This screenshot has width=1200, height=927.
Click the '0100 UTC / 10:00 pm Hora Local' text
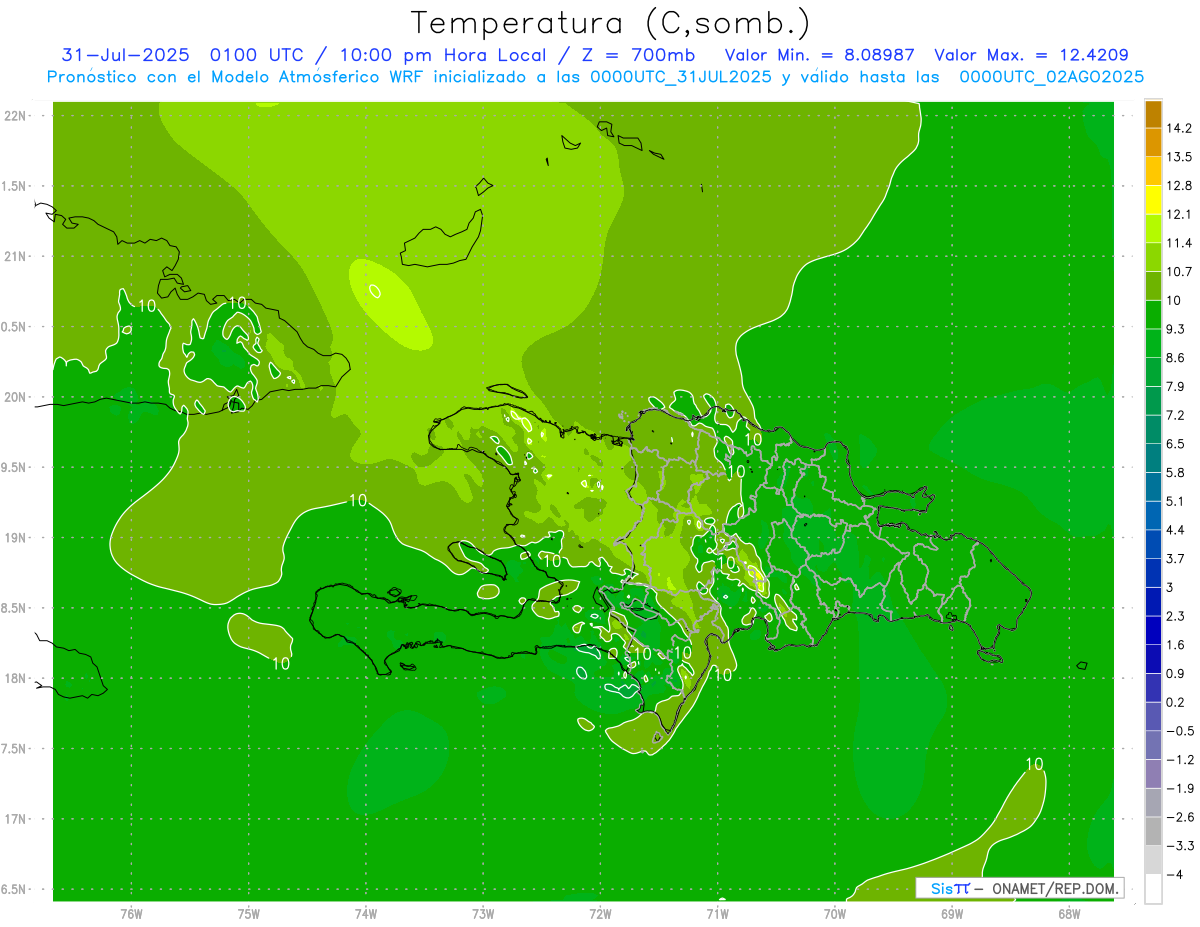[378, 55]
